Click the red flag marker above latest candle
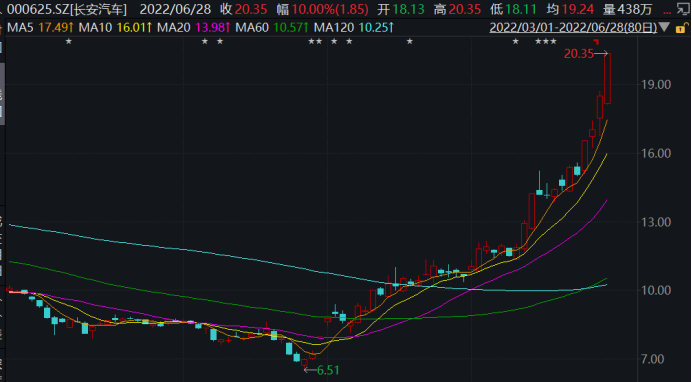Image resolution: width=692 pixels, height=382 pixels. (x=596, y=42)
